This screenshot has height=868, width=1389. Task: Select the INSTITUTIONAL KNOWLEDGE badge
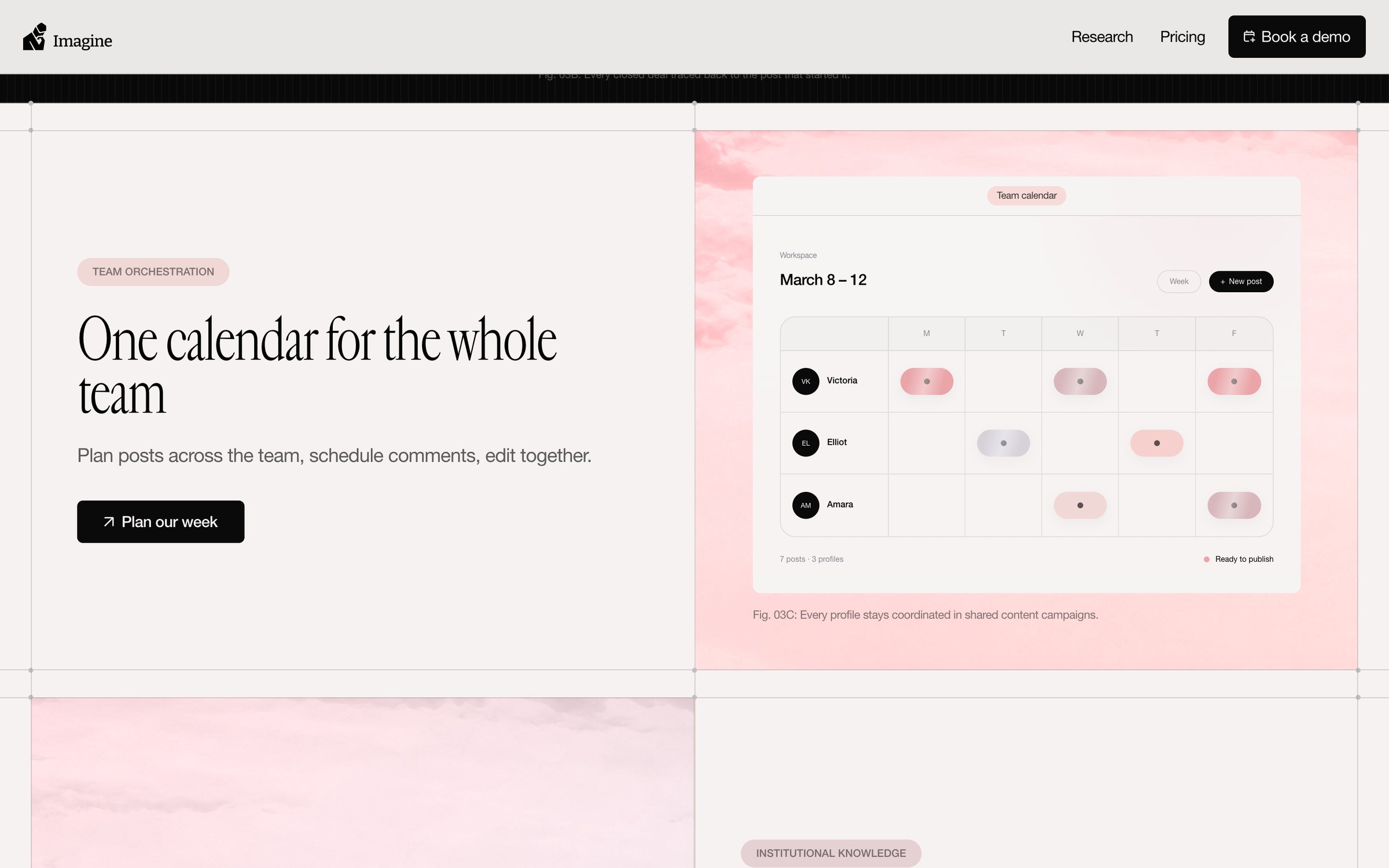pos(831,853)
